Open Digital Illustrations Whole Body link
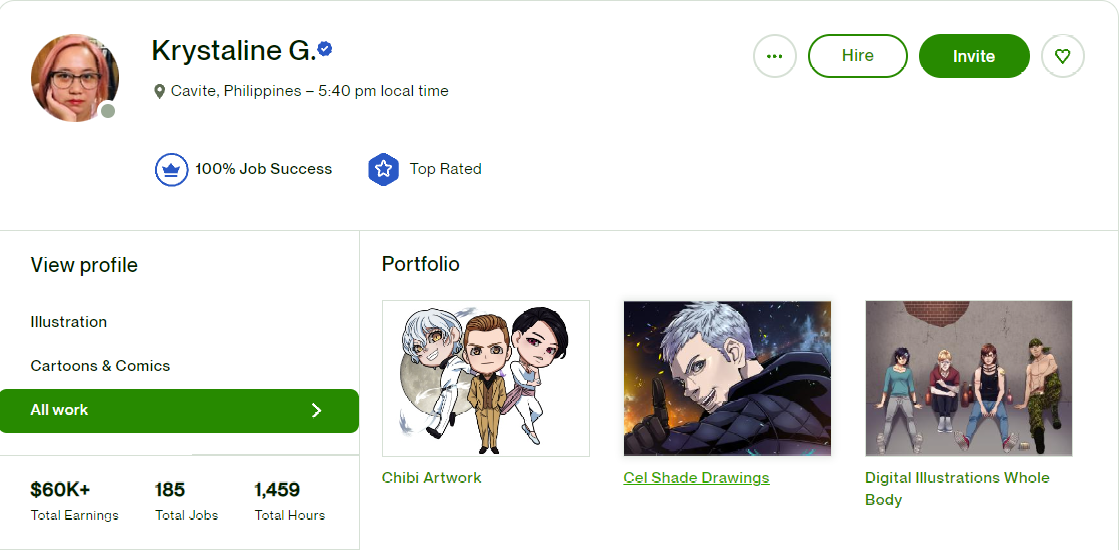 (x=957, y=489)
